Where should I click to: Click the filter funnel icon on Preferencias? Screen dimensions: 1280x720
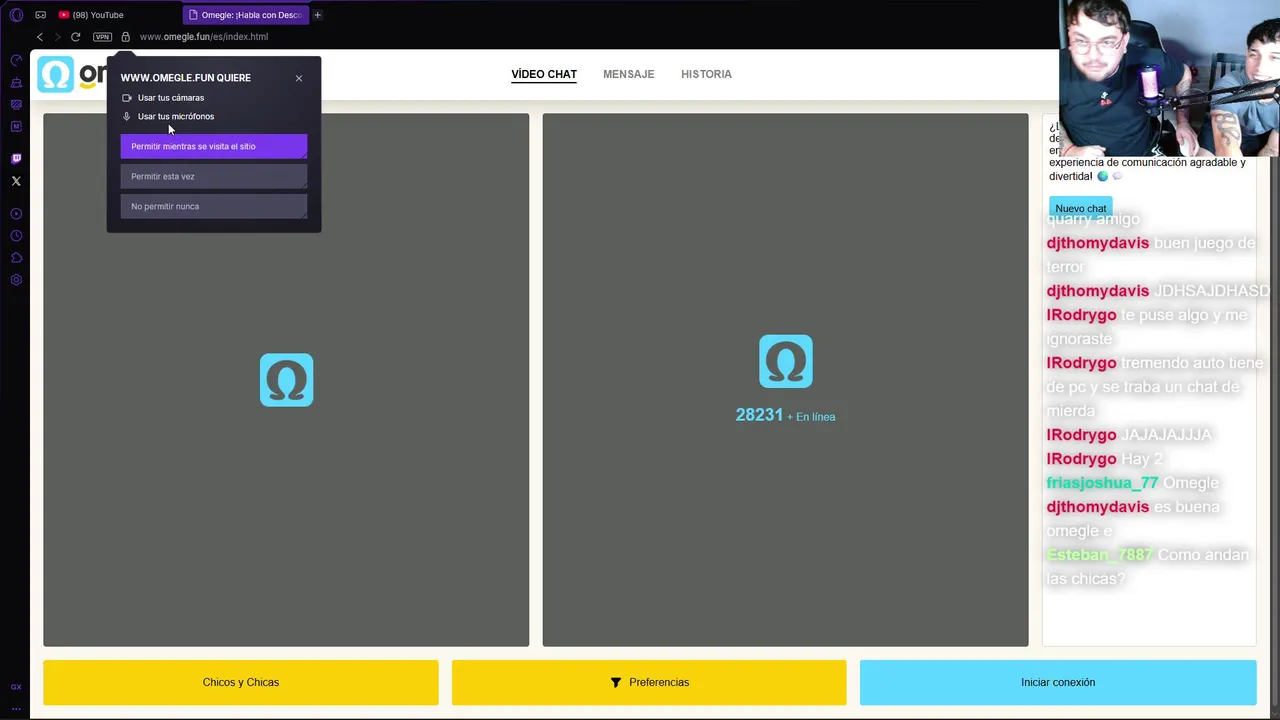616,682
